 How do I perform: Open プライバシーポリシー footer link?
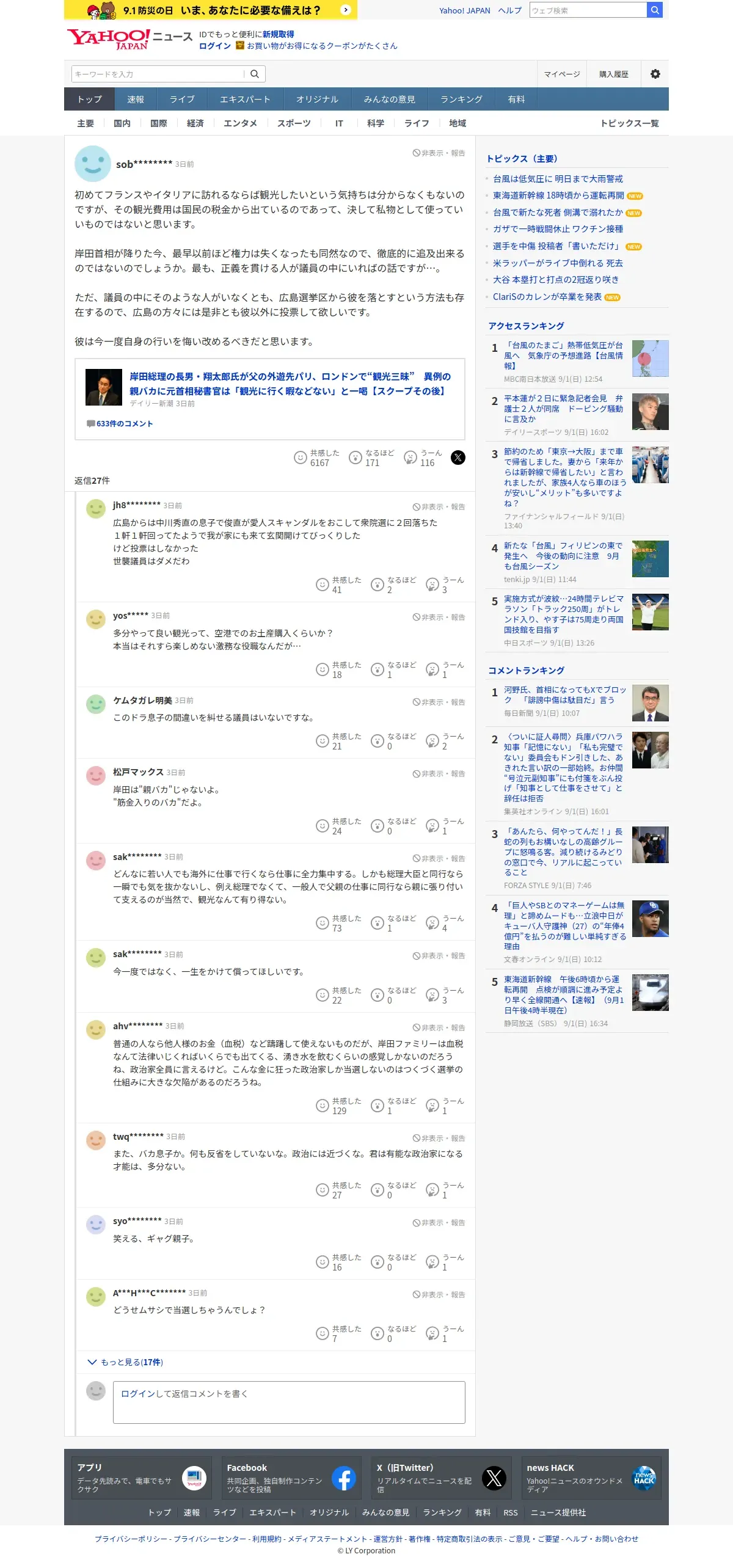click(131, 1539)
